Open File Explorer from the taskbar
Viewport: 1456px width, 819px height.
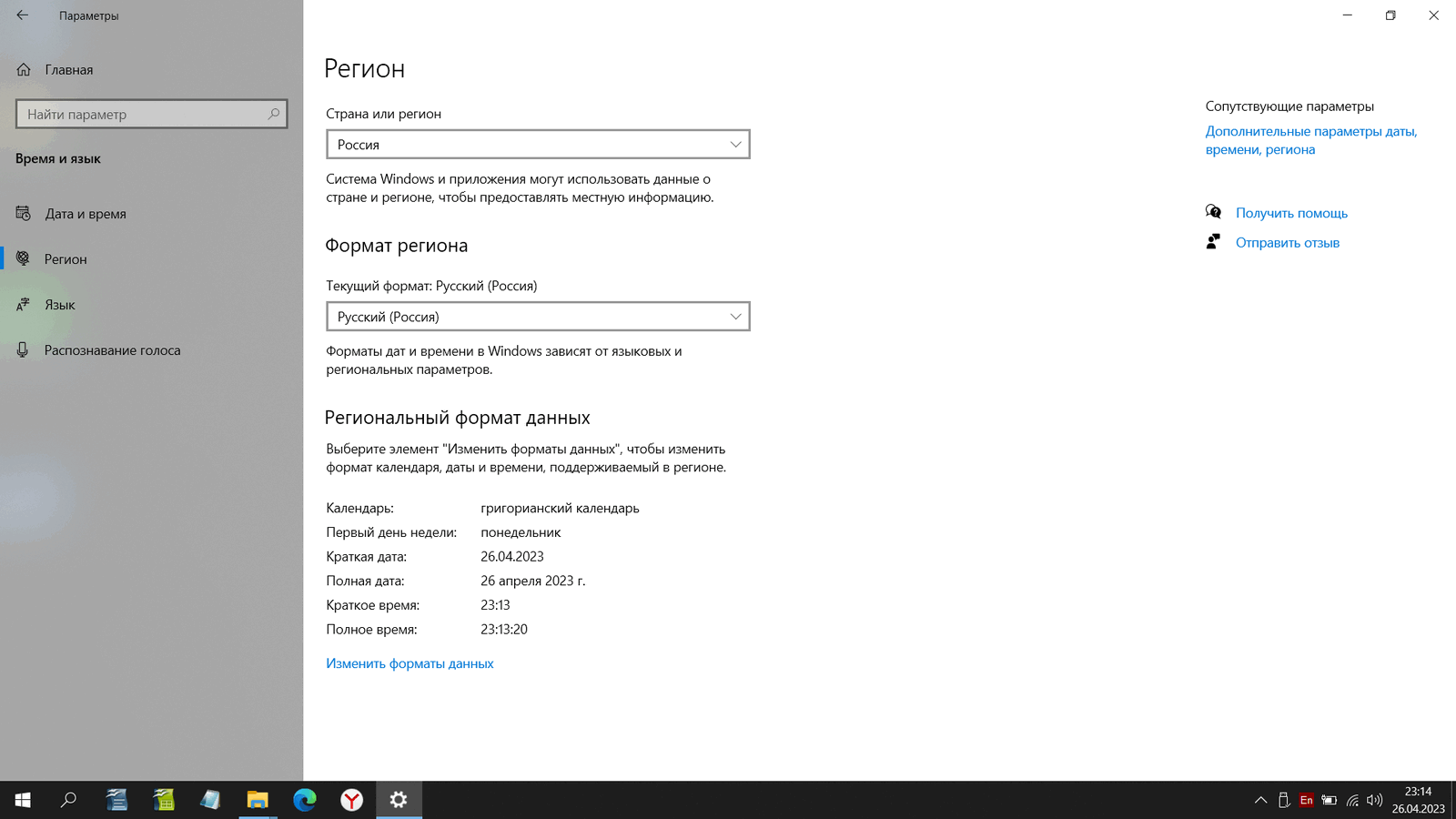tap(258, 800)
